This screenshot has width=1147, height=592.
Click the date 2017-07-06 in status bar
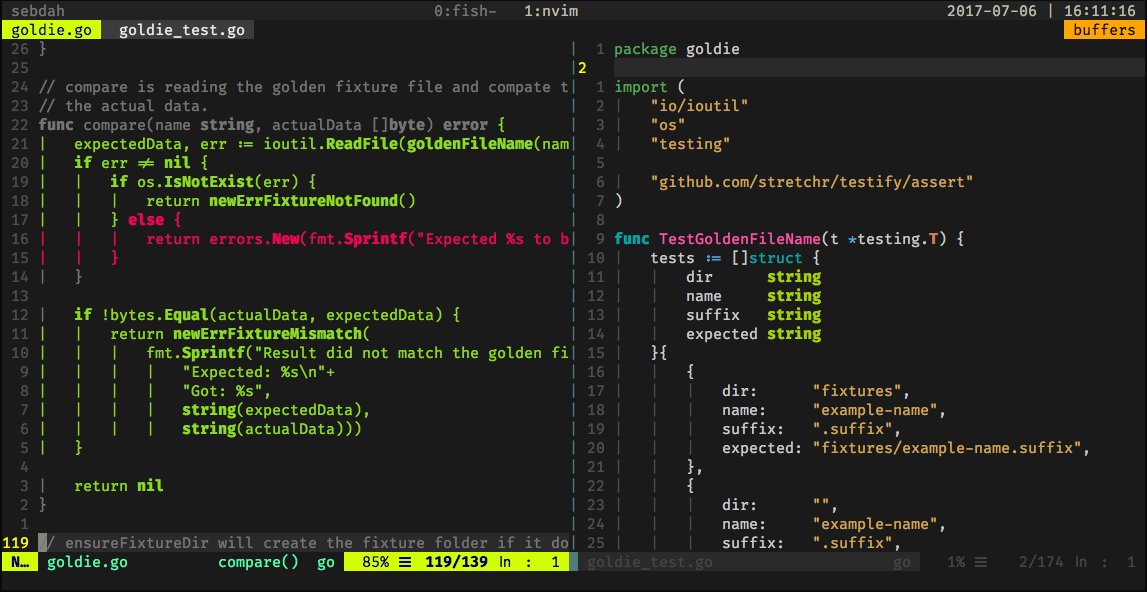coord(992,11)
